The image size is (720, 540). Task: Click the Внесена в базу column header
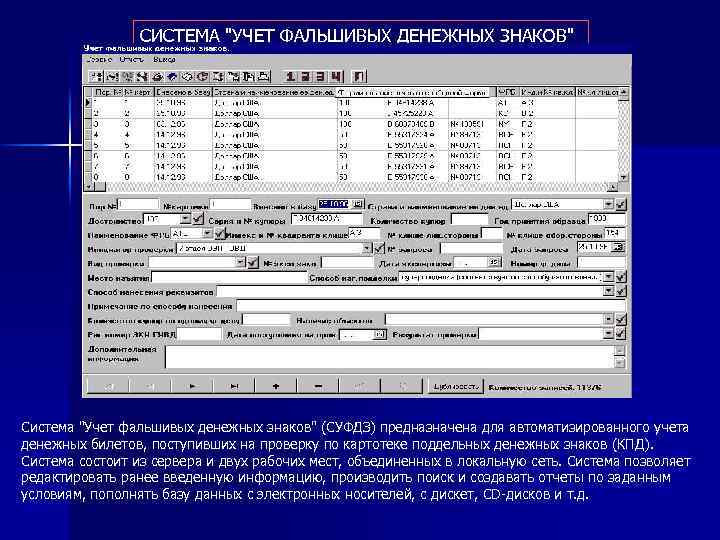[x=183, y=92]
